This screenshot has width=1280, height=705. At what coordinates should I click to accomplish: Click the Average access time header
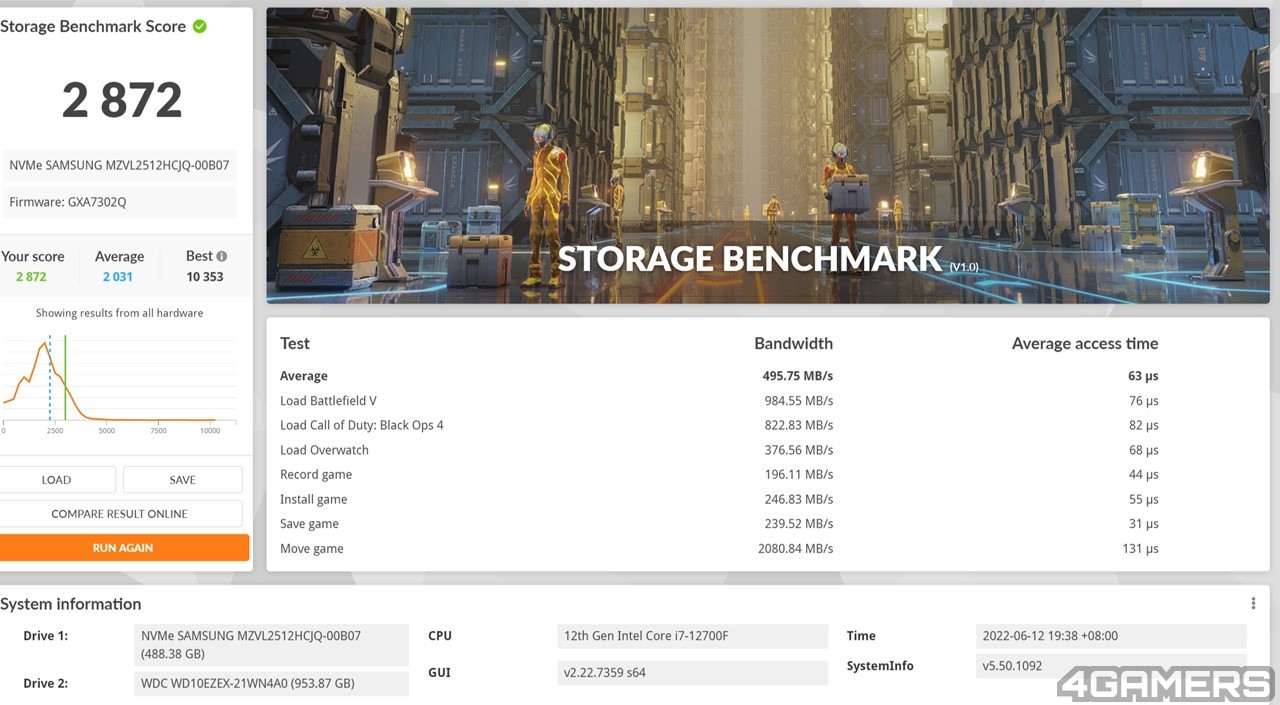coord(1085,343)
